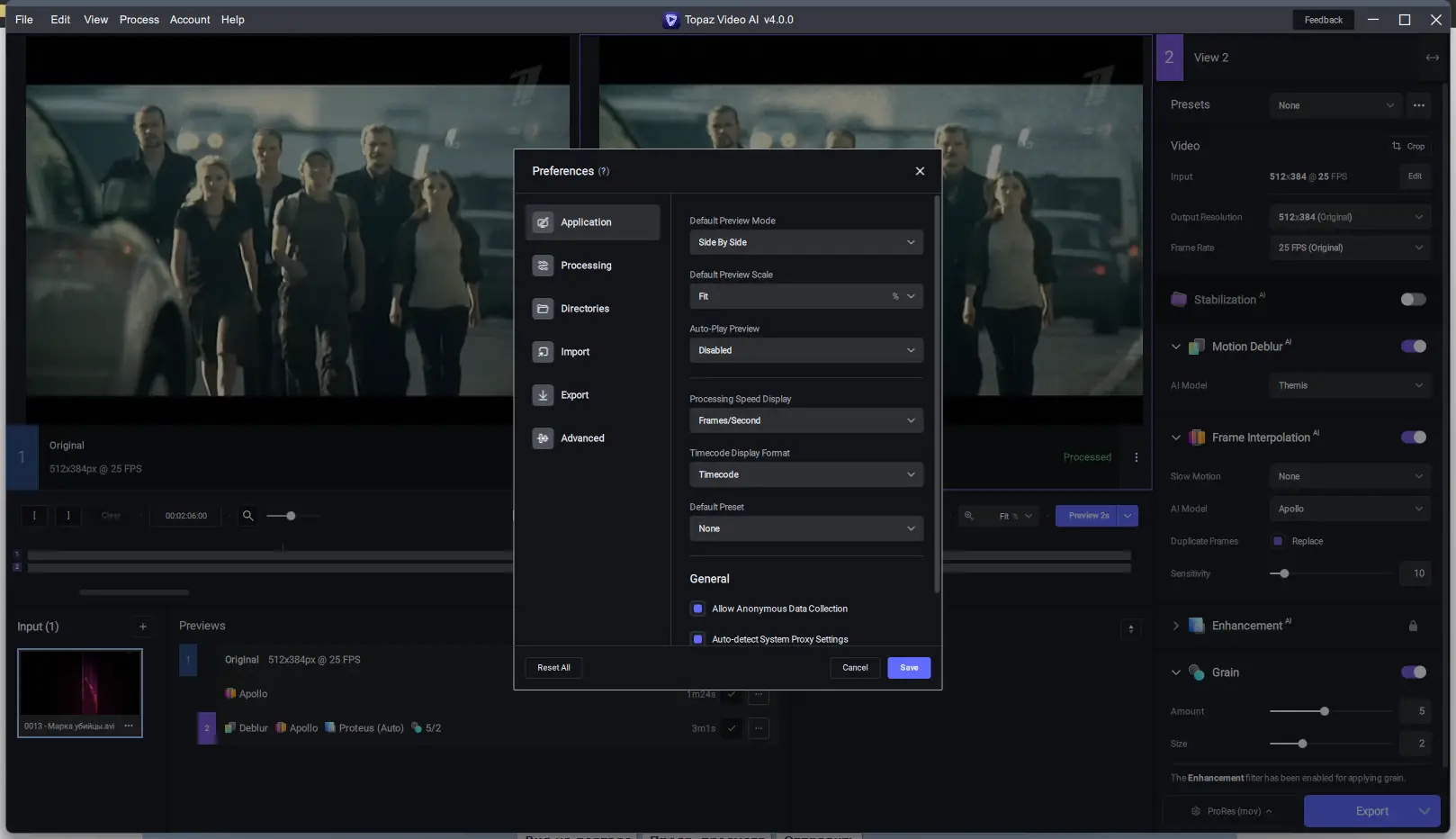Click the Edit input button
The height and width of the screenshot is (839, 1456).
[x=1415, y=176]
